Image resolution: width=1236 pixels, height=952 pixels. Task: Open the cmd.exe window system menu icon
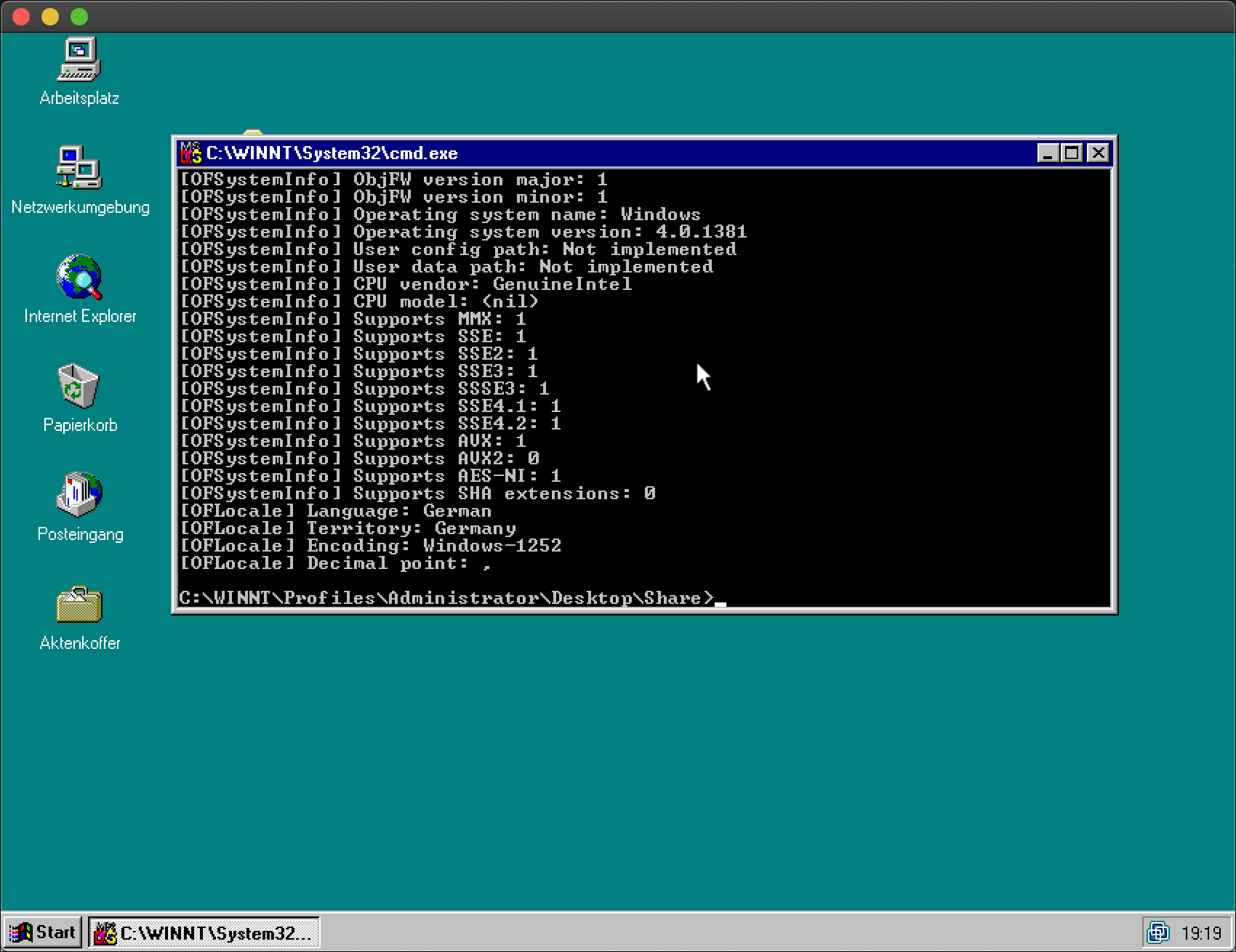[191, 153]
